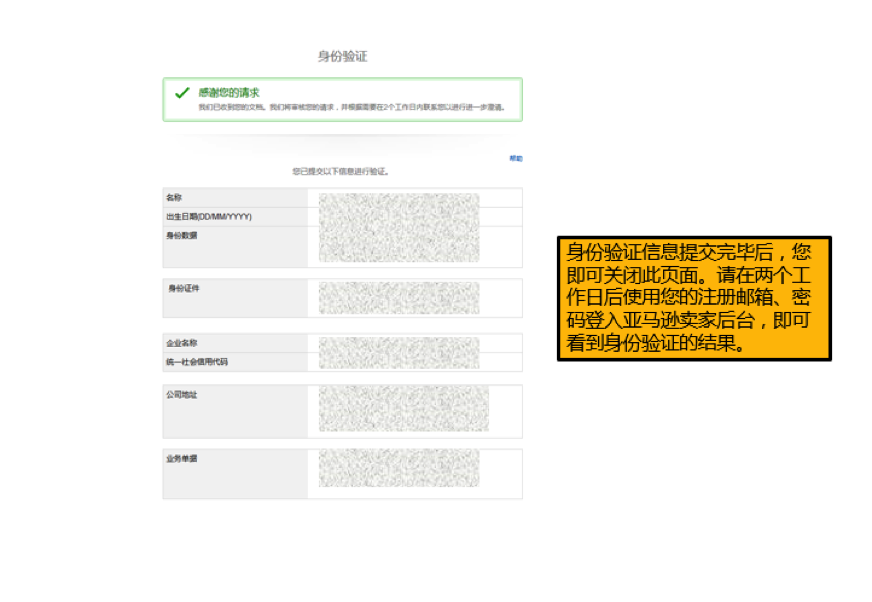872x602 pixels.
Task: Open the 帮助 help link
Action: click(516, 158)
